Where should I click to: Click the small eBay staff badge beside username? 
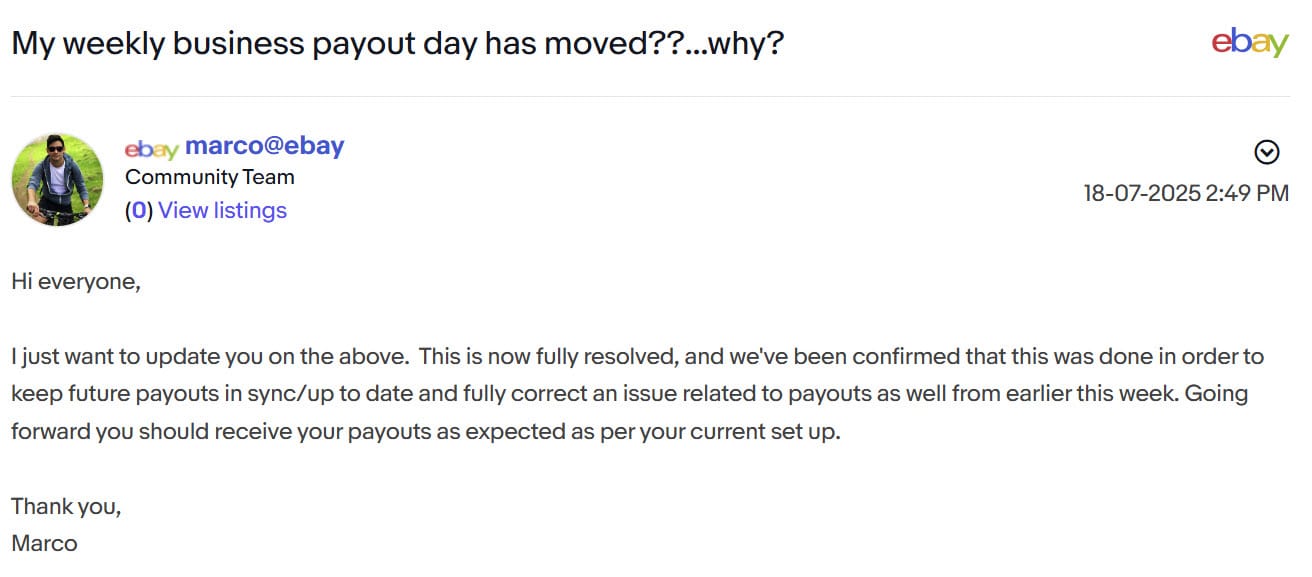click(x=151, y=148)
